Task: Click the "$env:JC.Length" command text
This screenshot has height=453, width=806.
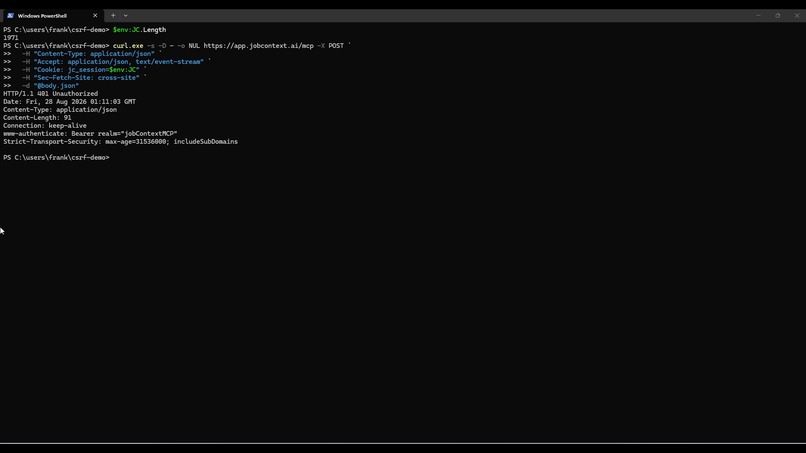Action: click(139, 30)
